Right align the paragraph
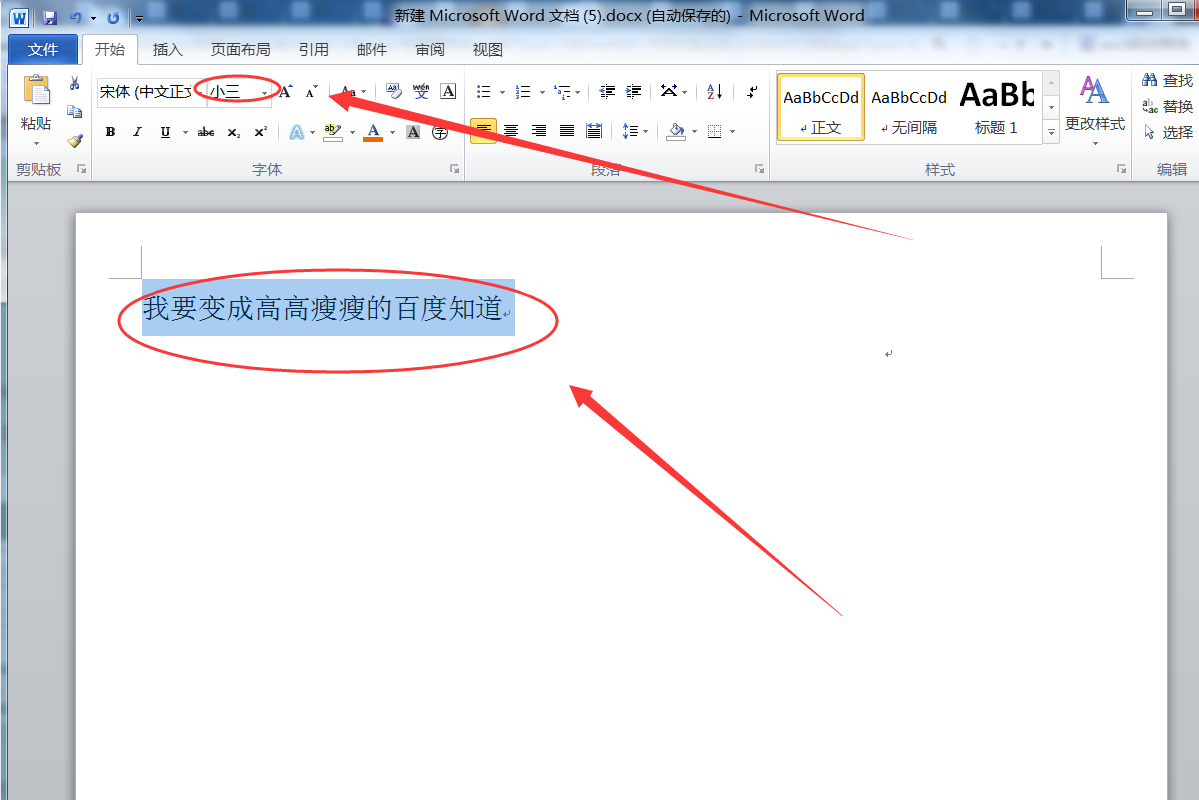The height and width of the screenshot is (800, 1199). [538, 131]
